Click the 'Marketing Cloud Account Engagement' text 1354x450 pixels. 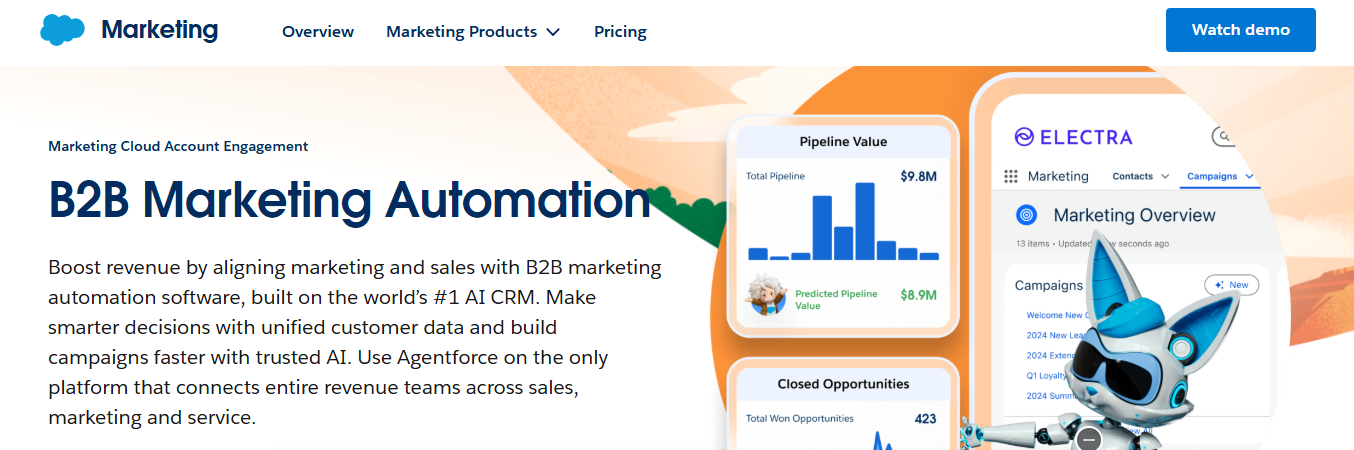tap(178, 146)
